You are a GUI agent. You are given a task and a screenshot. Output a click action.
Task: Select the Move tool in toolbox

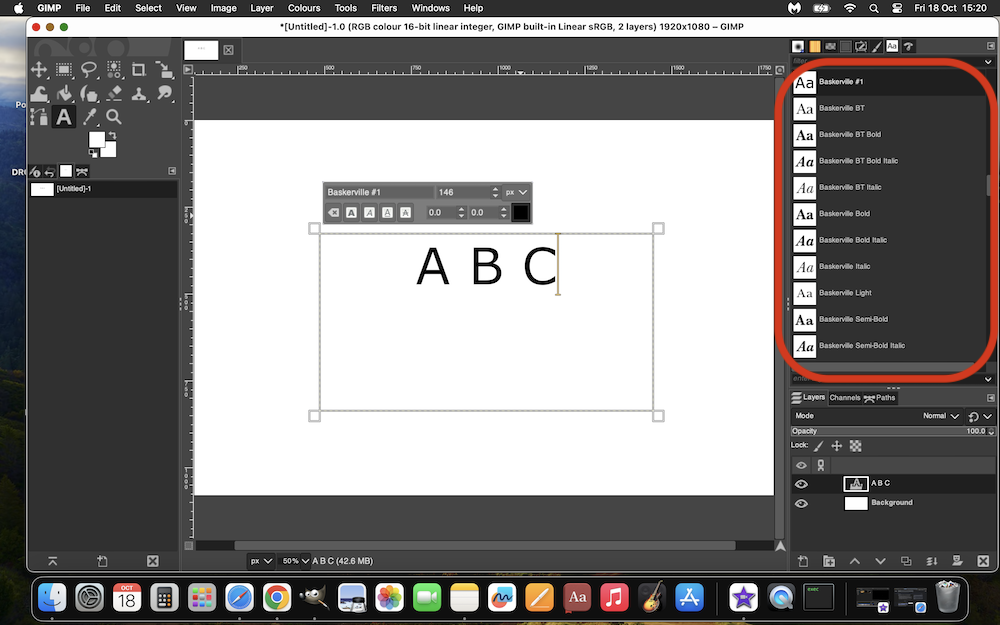[39, 70]
